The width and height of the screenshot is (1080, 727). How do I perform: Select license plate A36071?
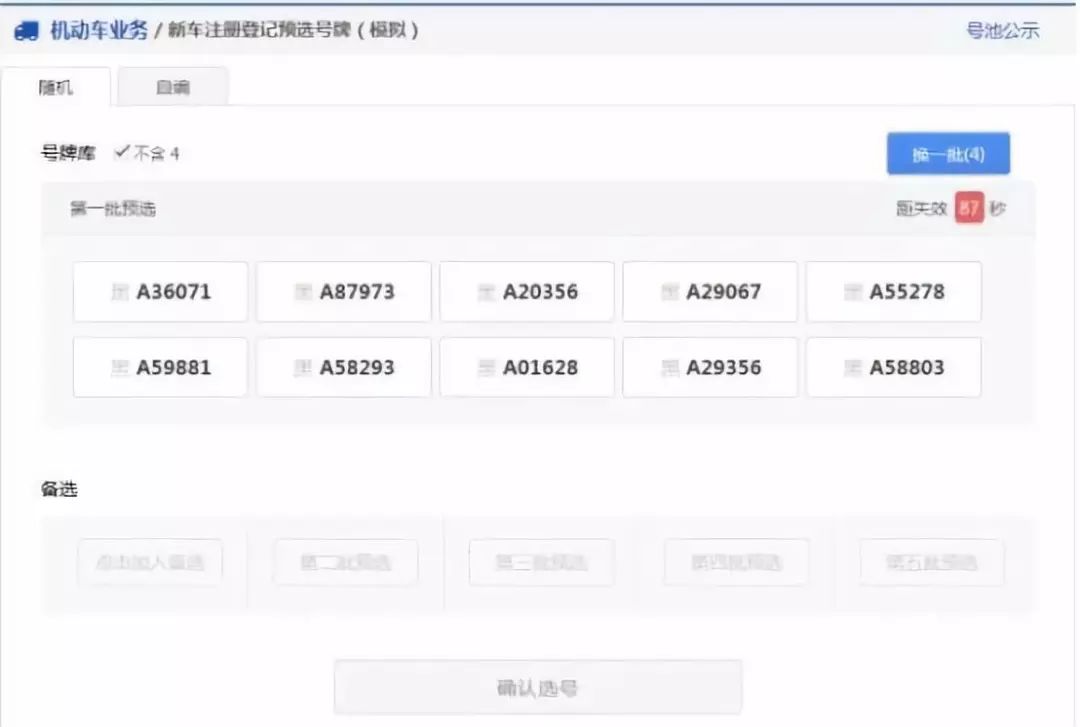click(160, 292)
